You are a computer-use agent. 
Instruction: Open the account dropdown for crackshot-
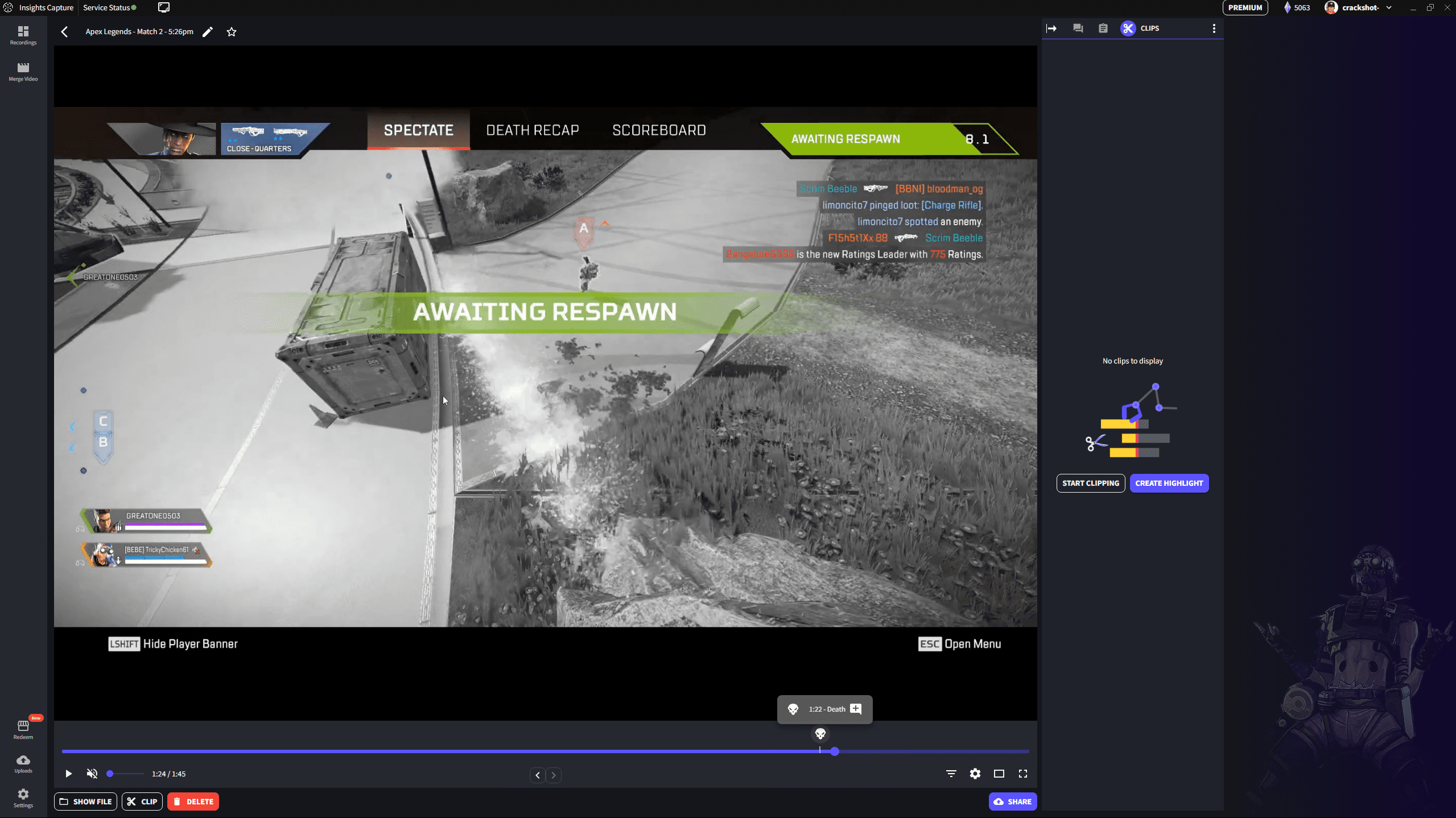click(x=1389, y=7)
